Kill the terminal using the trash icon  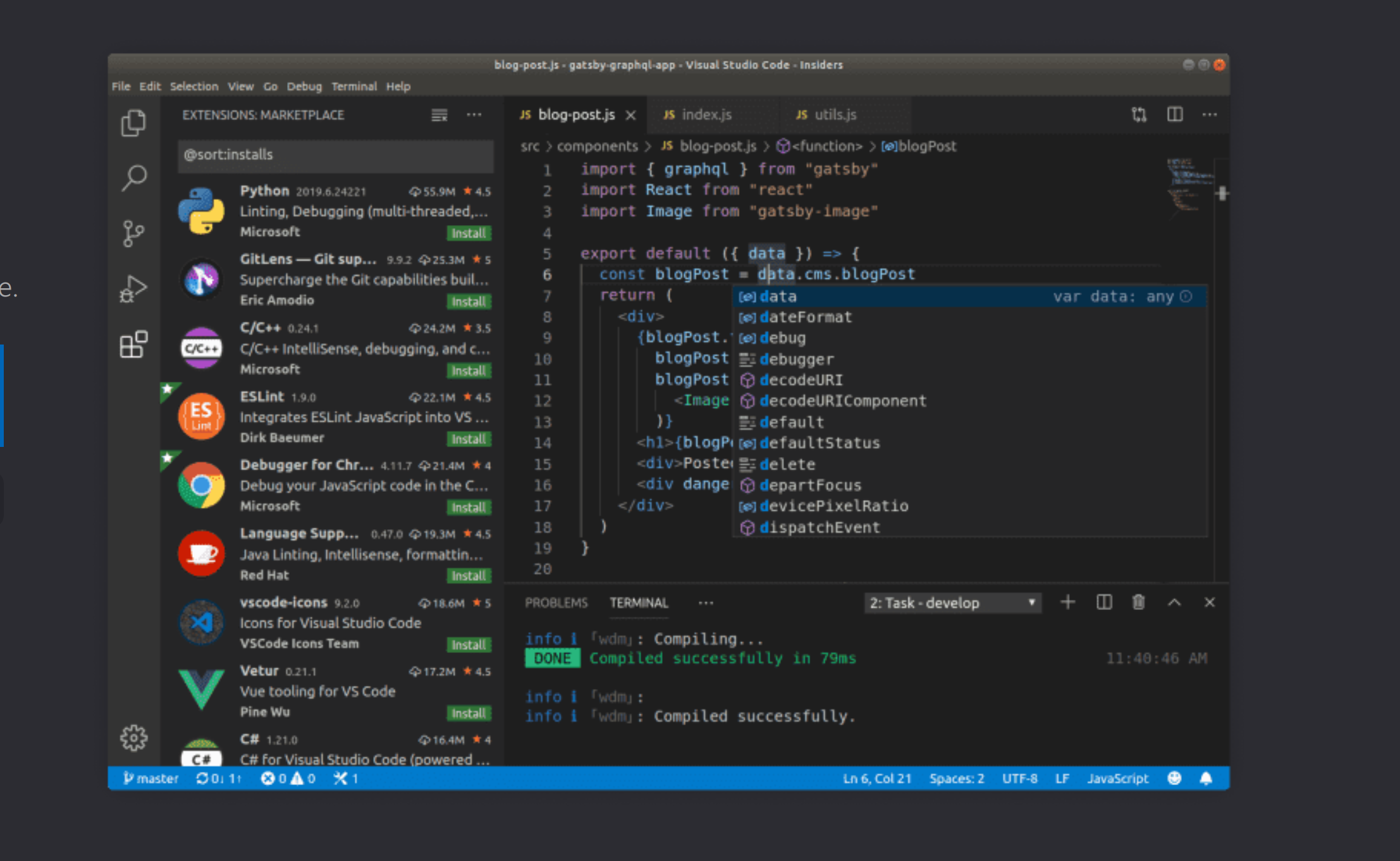click(1138, 602)
